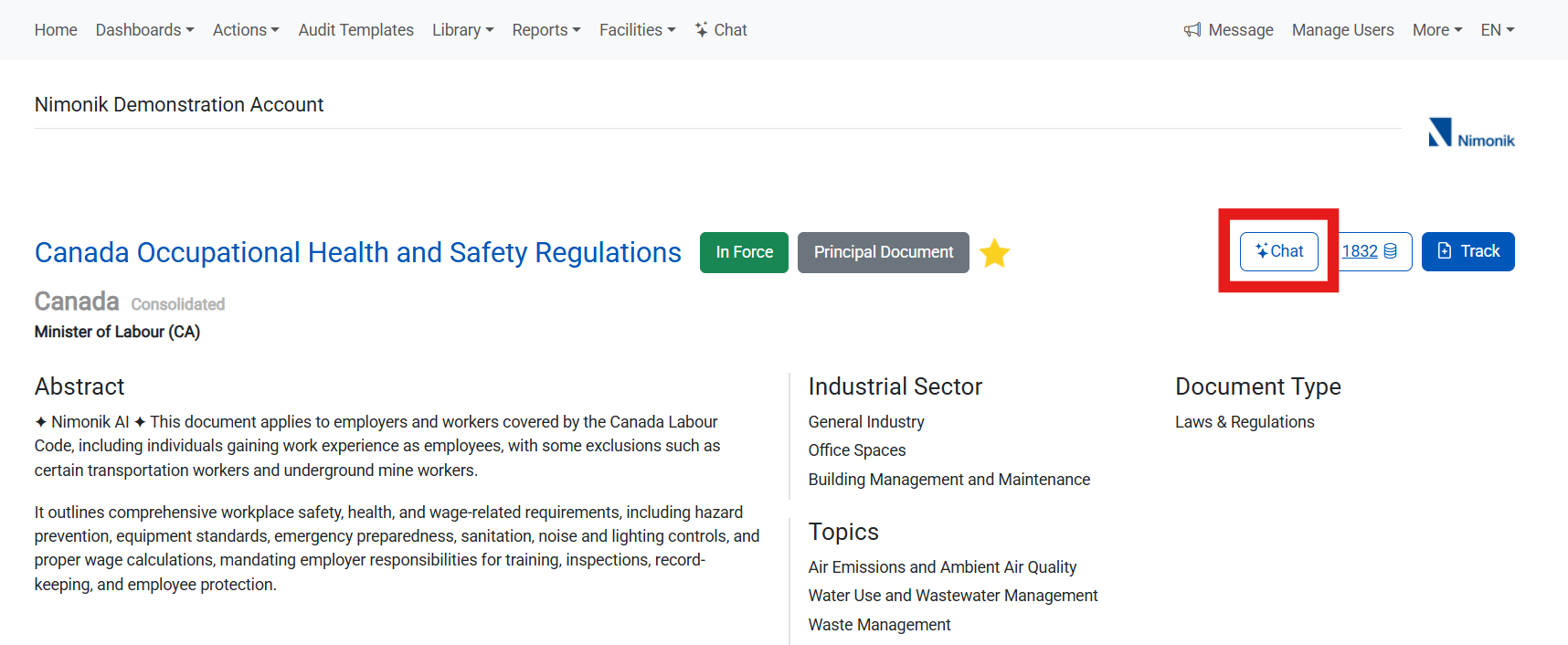The height and width of the screenshot is (645, 1568).
Task: Expand the Facilities dropdown
Action: 638,30
